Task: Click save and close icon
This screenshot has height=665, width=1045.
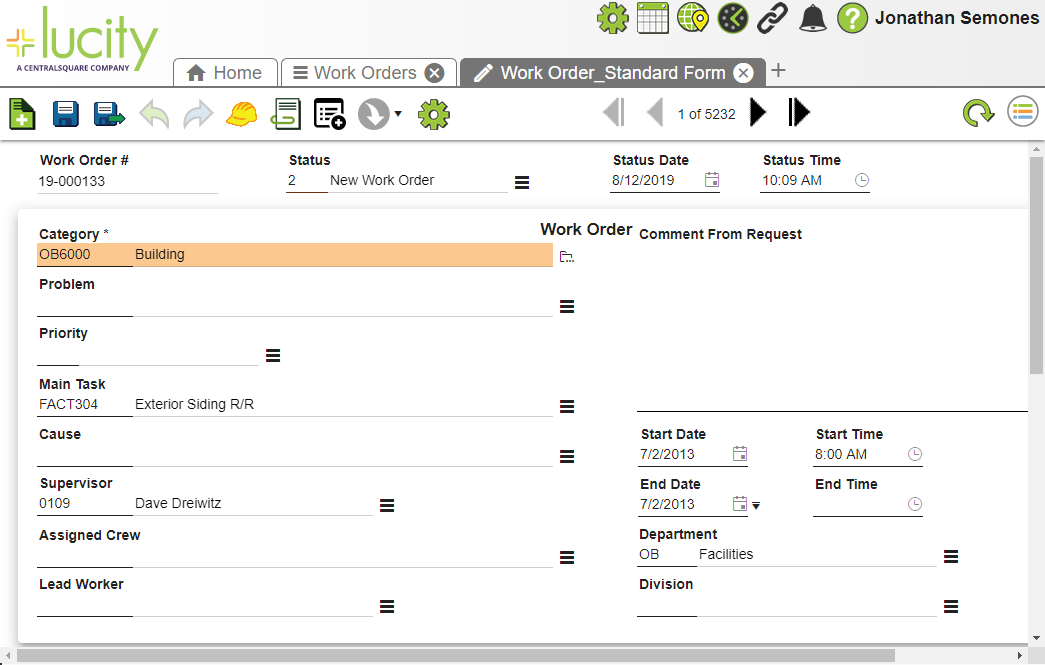Action: point(109,114)
